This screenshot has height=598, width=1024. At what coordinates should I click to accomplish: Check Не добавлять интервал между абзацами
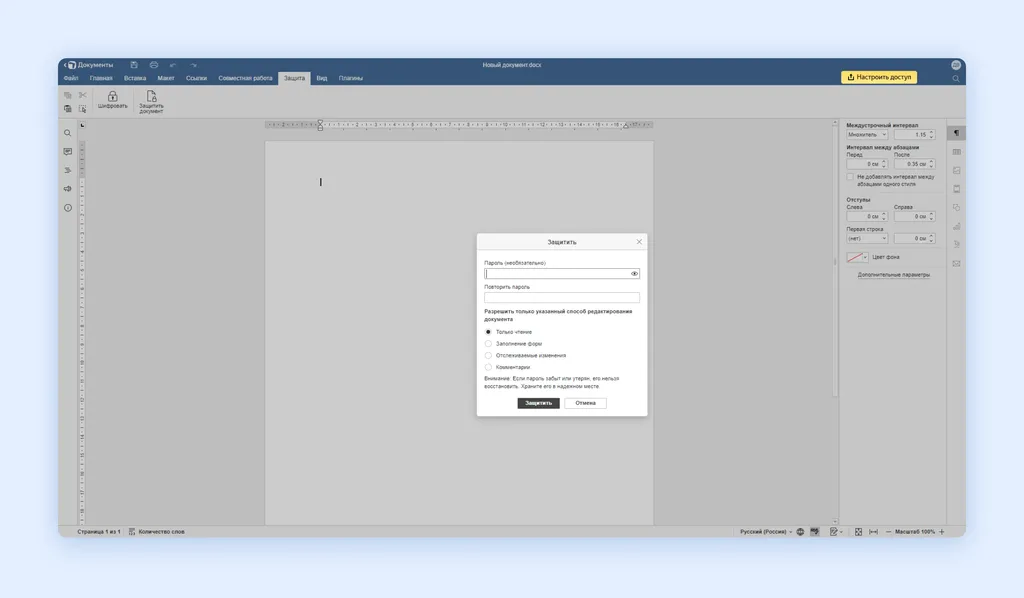(850, 177)
